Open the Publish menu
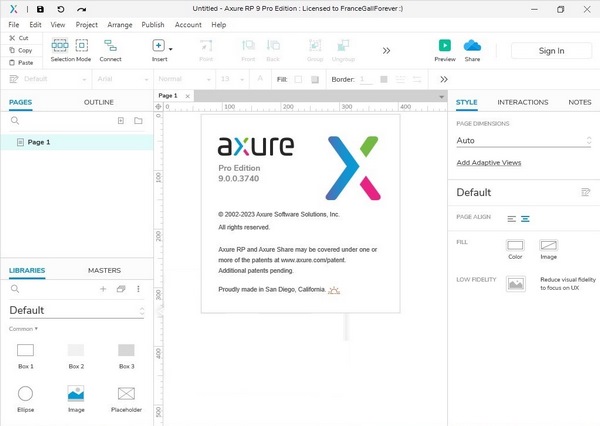This screenshot has height=426, width=600. pyautogui.click(x=153, y=25)
